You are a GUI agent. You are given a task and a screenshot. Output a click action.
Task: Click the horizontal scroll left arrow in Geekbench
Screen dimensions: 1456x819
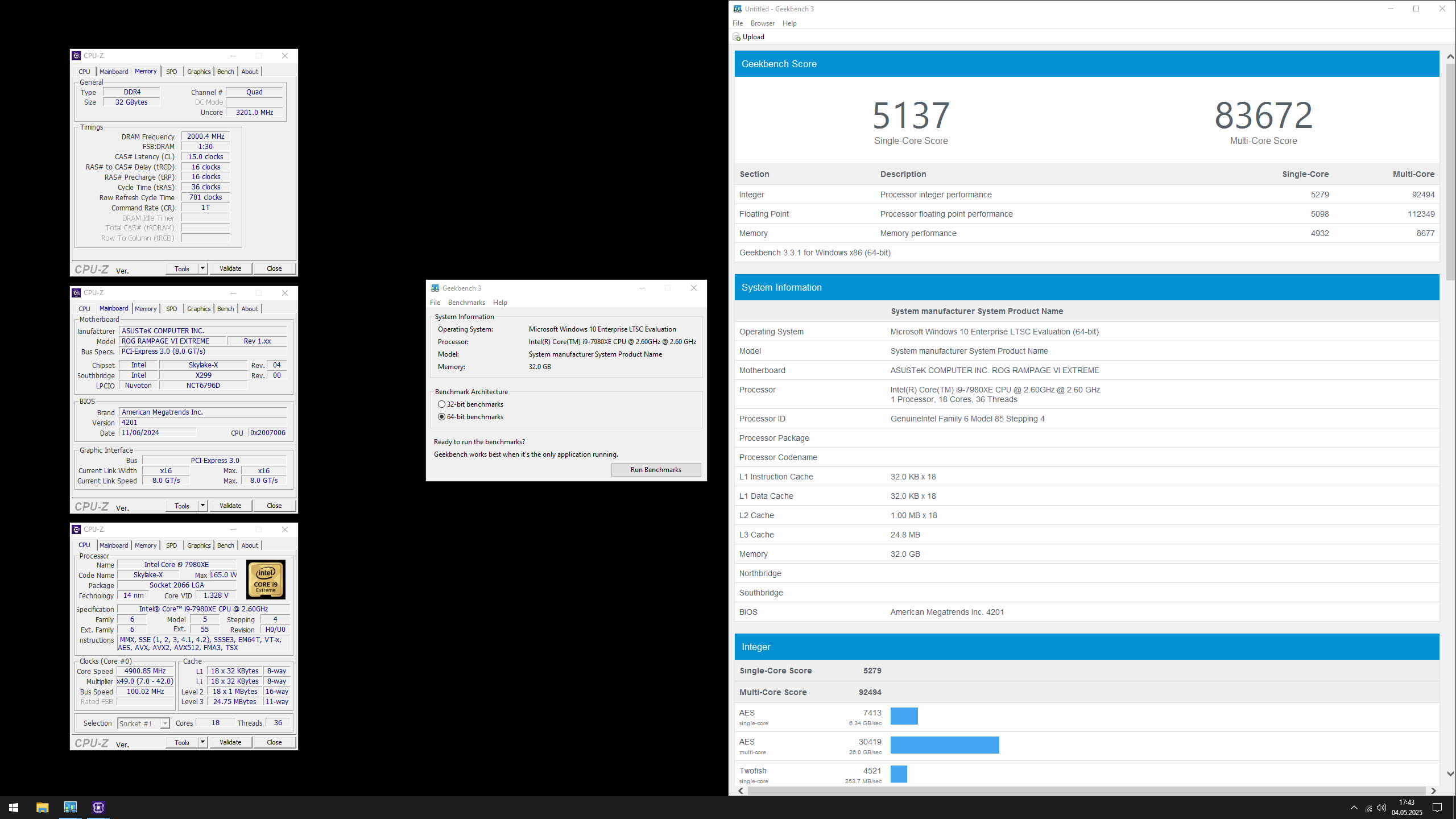pos(741,791)
